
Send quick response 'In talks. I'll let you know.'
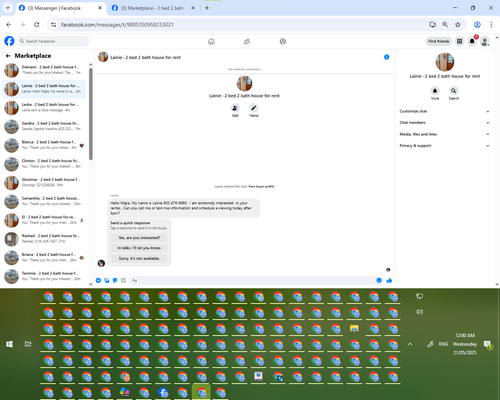[x=139, y=248]
